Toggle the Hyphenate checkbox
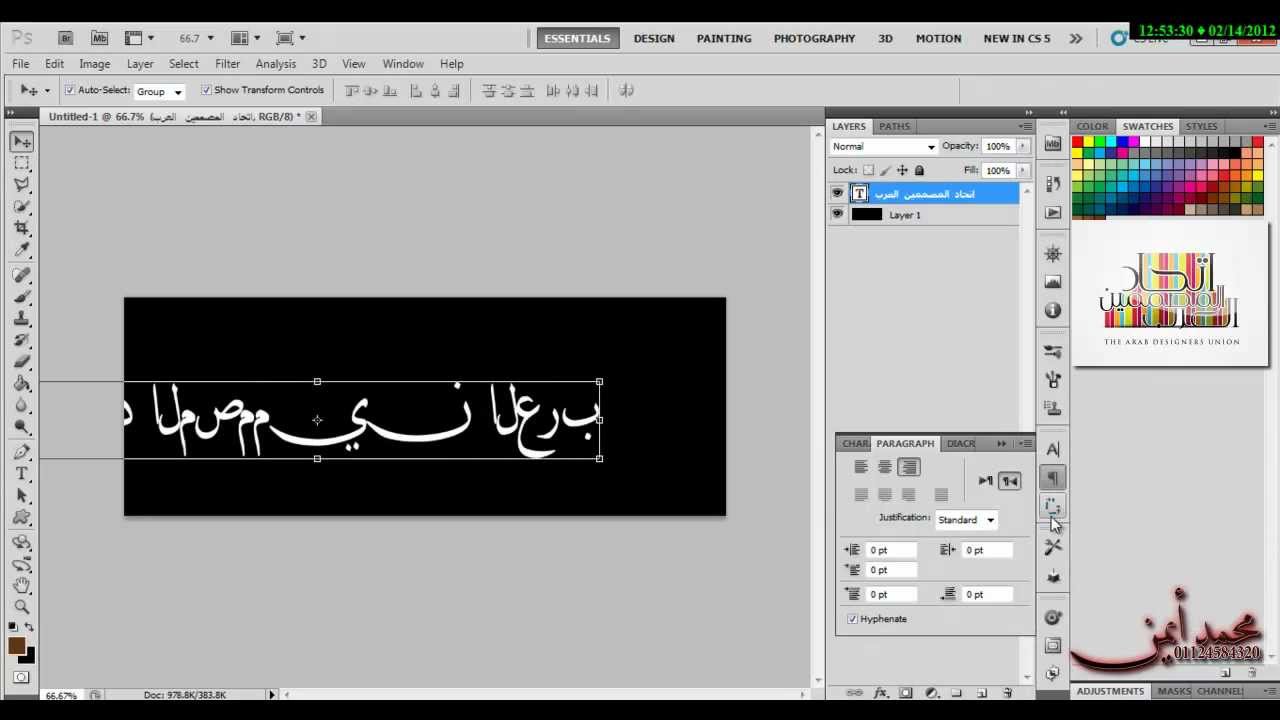Screen dimensions: 1280x720 tap(852, 619)
